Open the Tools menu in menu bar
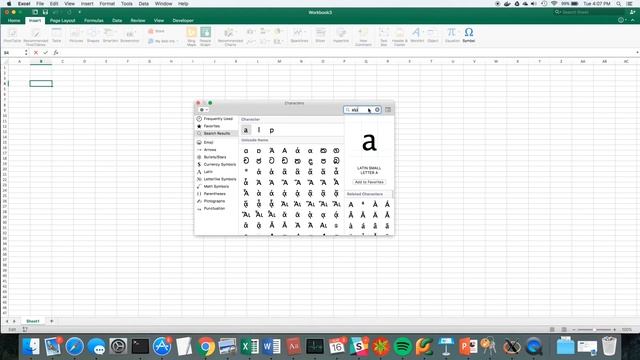The image size is (640, 360). click(x=127, y=4)
